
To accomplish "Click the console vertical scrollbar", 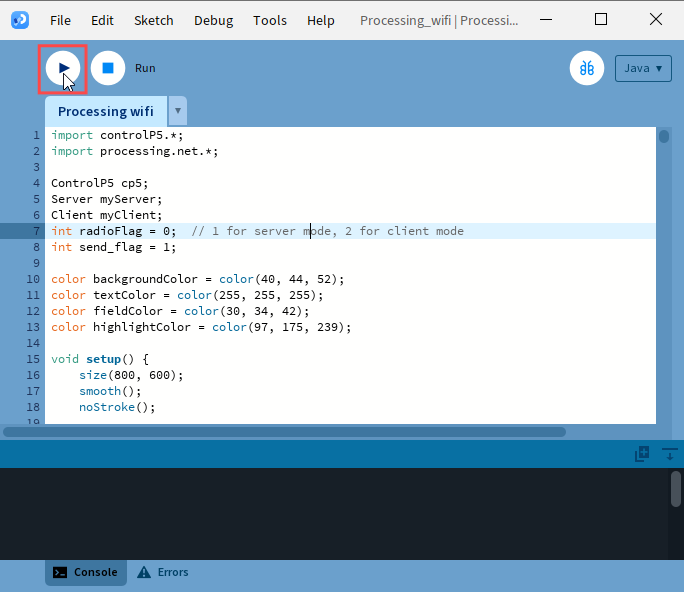I will [676, 489].
